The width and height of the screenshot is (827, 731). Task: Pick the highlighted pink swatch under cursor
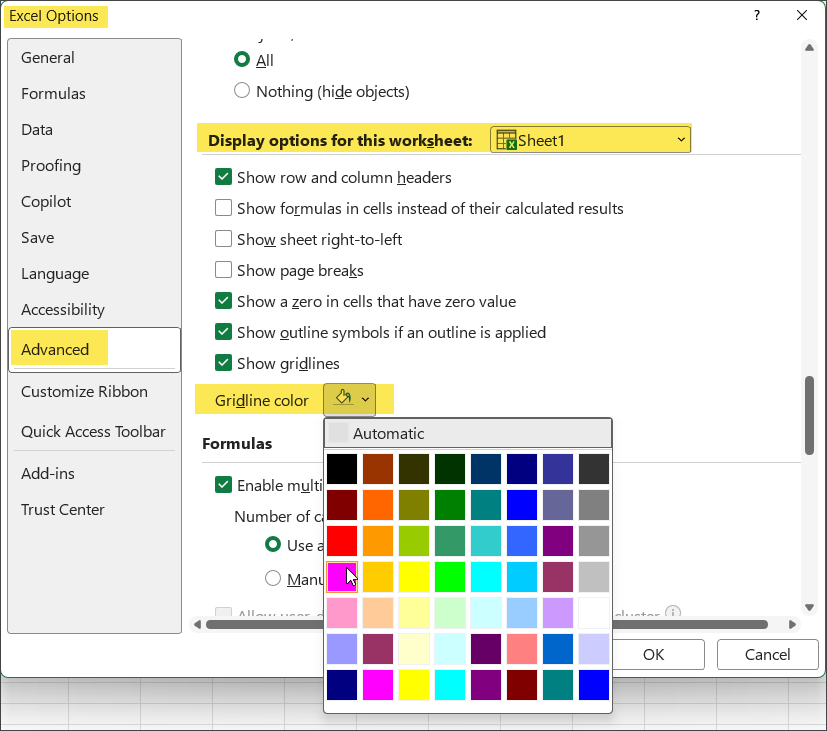pos(342,577)
